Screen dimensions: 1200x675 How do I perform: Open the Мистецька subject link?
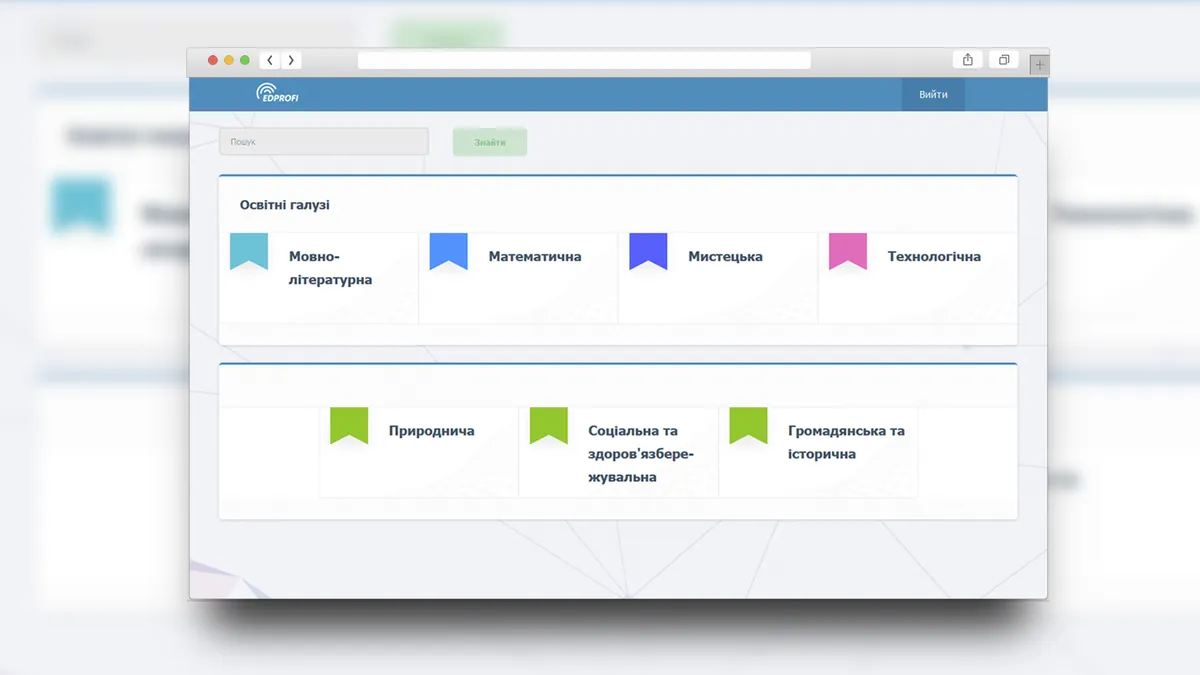(x=725, y=257)
